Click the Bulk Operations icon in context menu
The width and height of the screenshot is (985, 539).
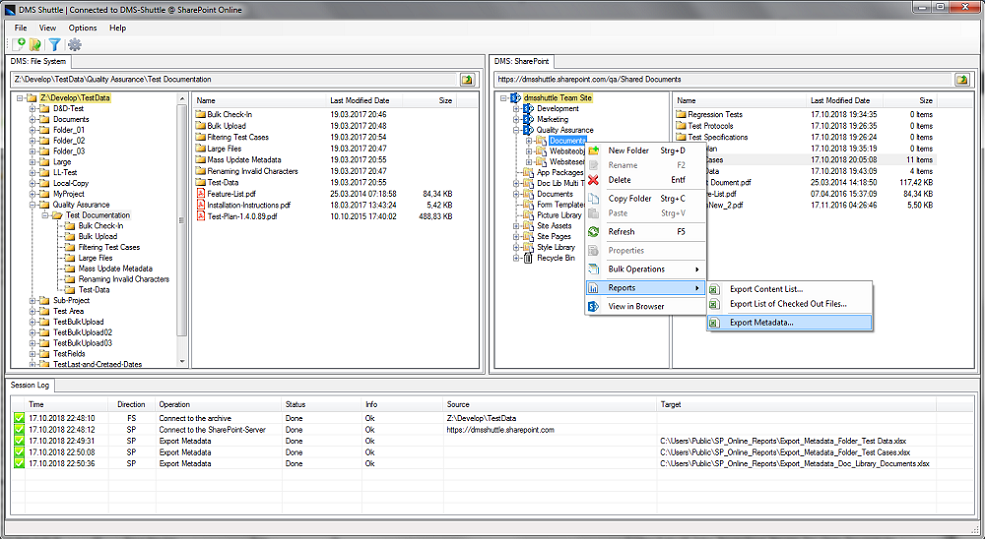point(593,269)
